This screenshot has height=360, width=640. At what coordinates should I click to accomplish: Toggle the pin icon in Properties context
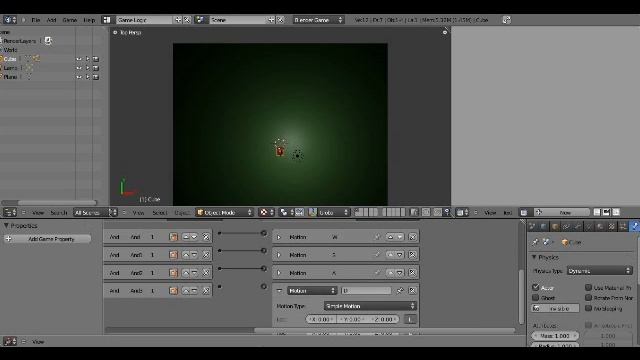pos(535,242)
